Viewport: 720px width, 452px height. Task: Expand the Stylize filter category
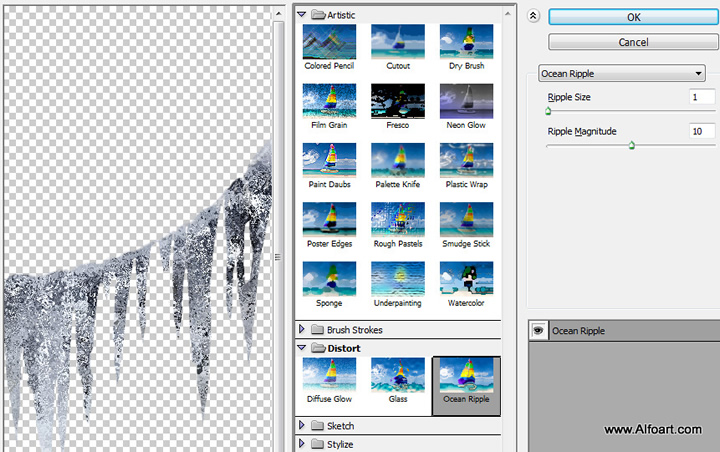303,444
